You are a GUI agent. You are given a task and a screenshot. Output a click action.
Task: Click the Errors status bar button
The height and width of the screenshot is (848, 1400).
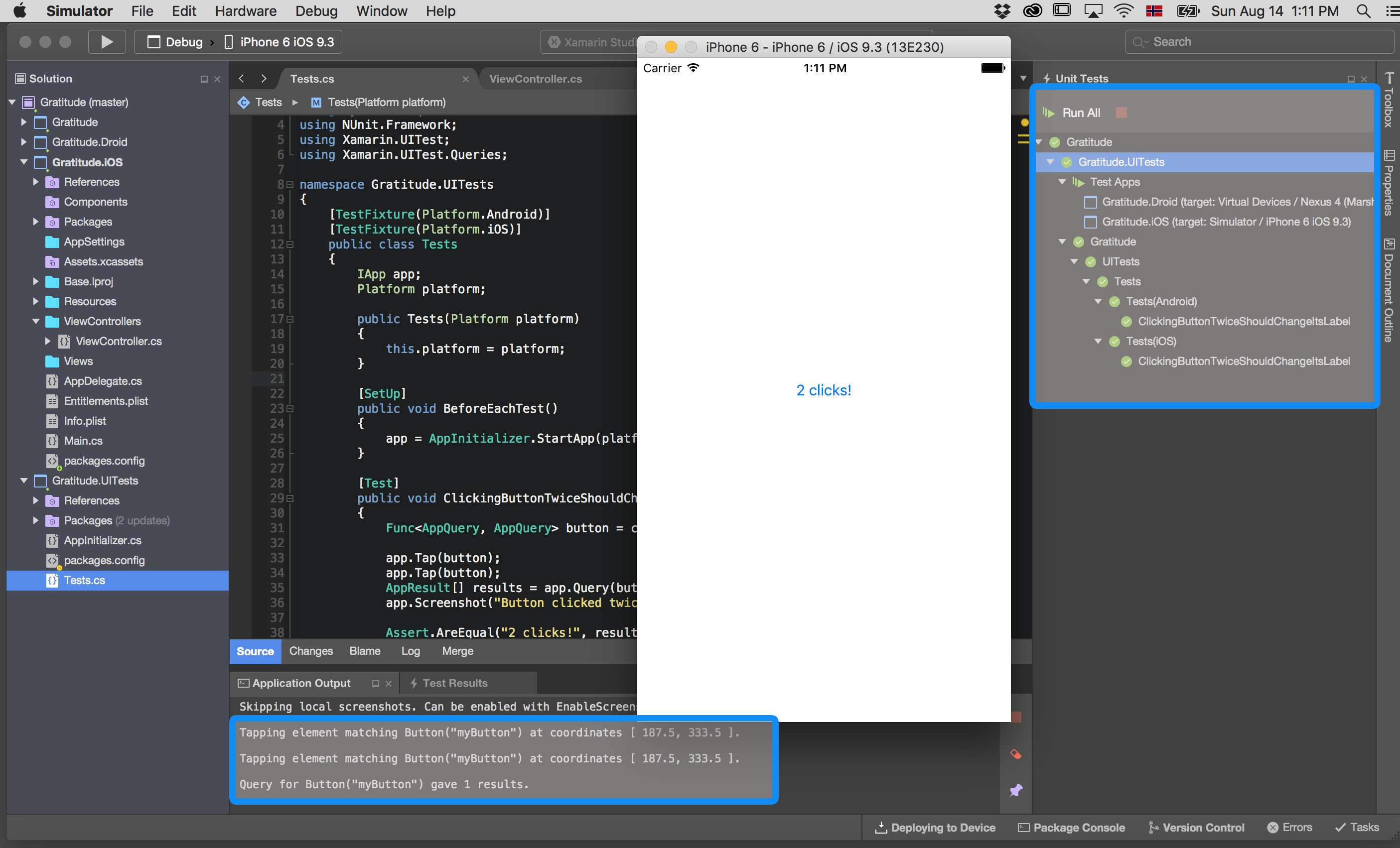[x=1290, y=827]
